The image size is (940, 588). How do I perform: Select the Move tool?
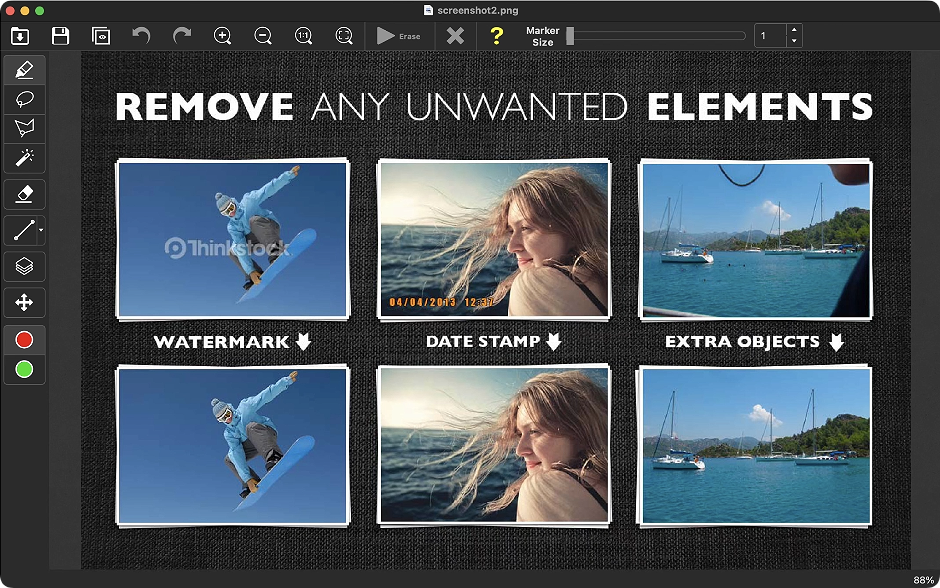coord(24,302)
